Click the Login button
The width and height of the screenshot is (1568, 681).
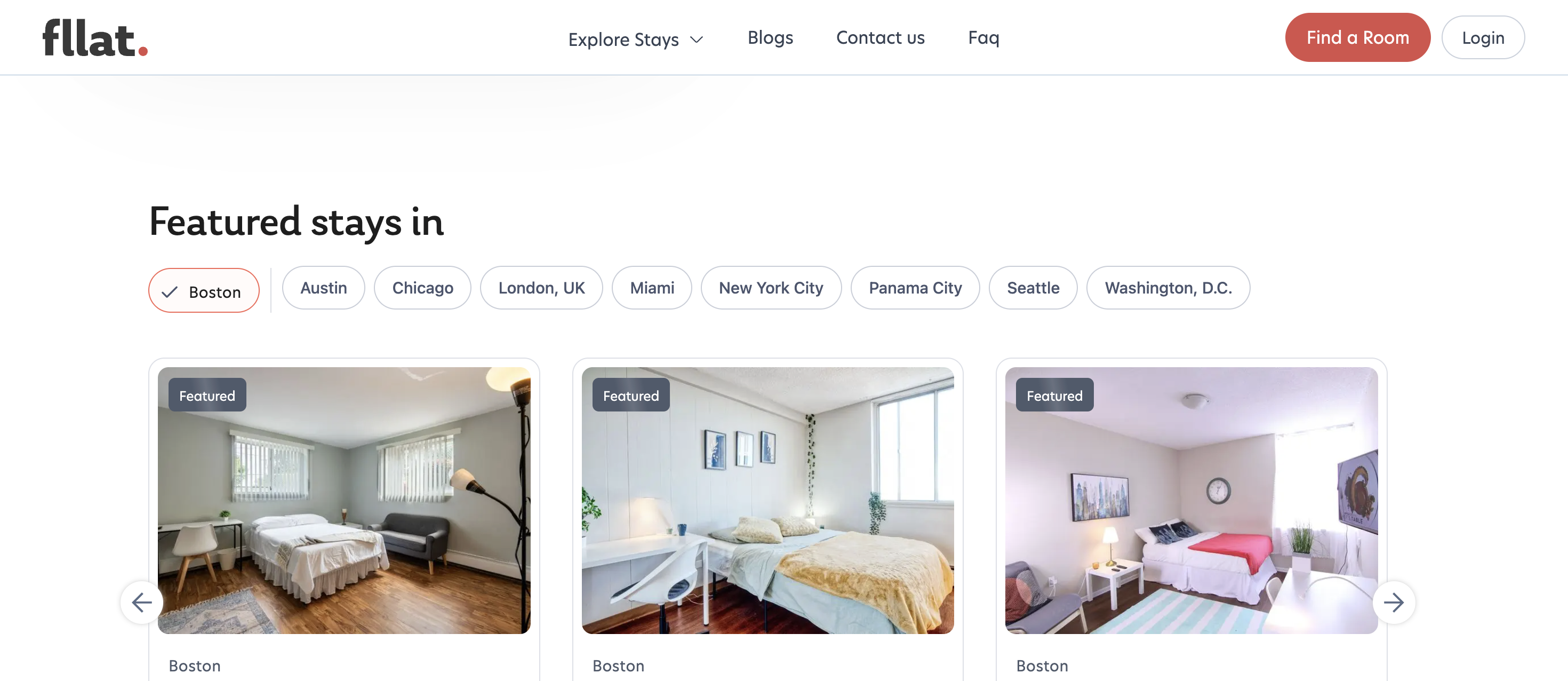coord(1483,37)
